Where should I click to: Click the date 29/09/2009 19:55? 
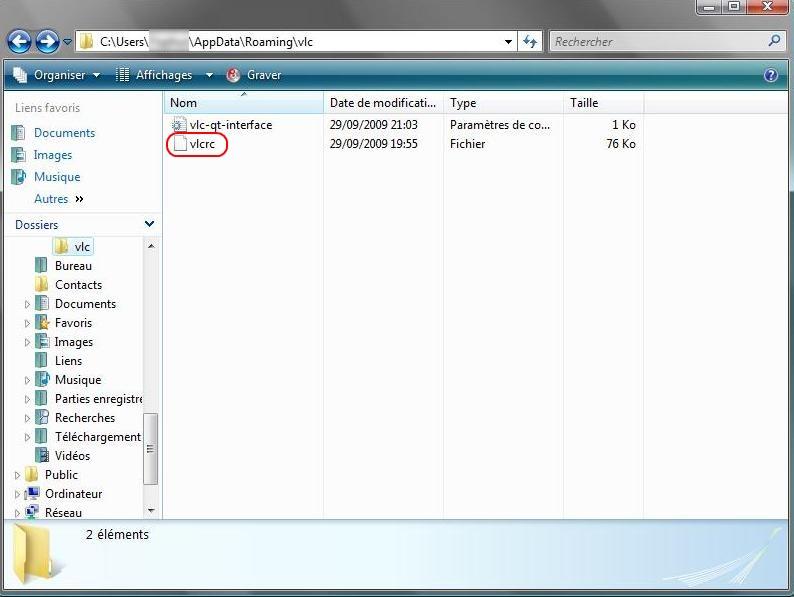tap(374, 144)
